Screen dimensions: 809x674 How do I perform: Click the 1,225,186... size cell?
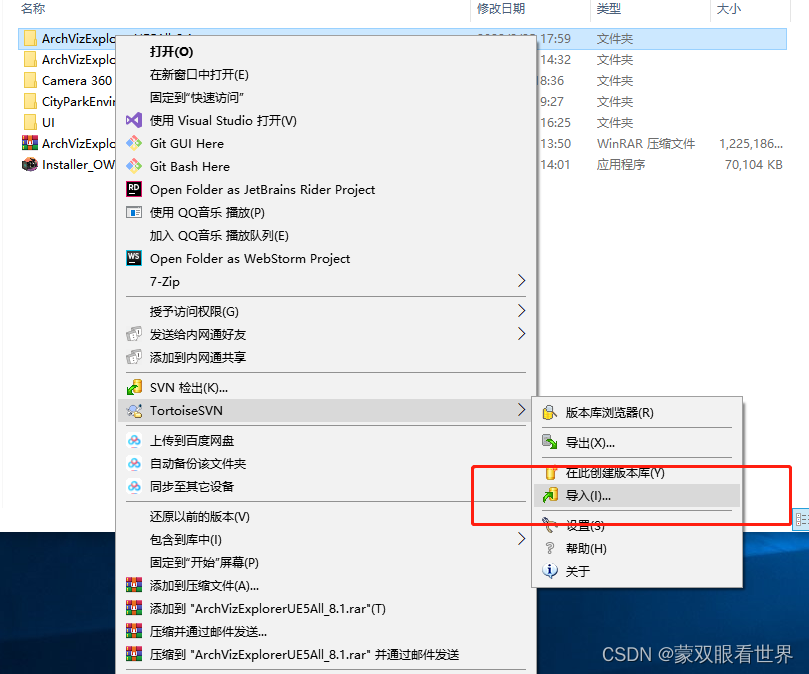coord(751,143)
